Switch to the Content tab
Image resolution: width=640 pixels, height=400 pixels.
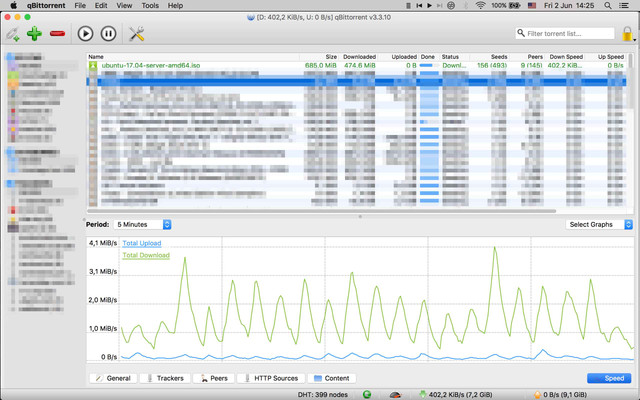tap(331, 378)
